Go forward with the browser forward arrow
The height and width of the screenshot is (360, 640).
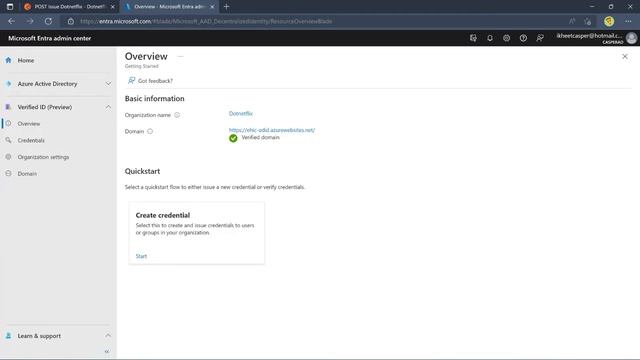(30, 21)
